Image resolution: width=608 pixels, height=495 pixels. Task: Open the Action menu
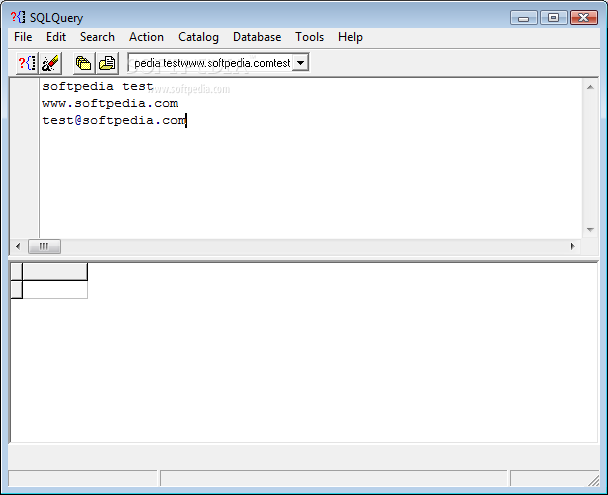[146, 37]
